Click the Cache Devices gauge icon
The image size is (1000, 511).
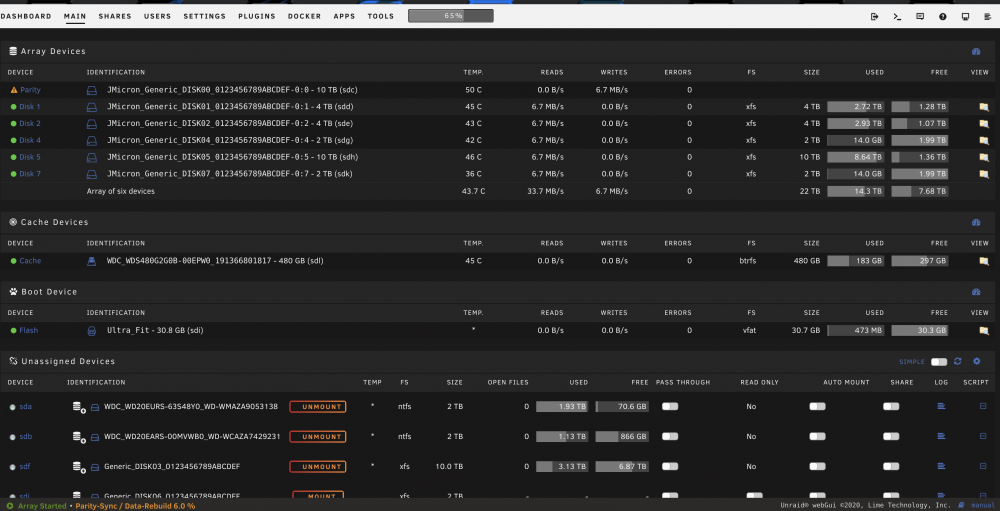point(975,222)
